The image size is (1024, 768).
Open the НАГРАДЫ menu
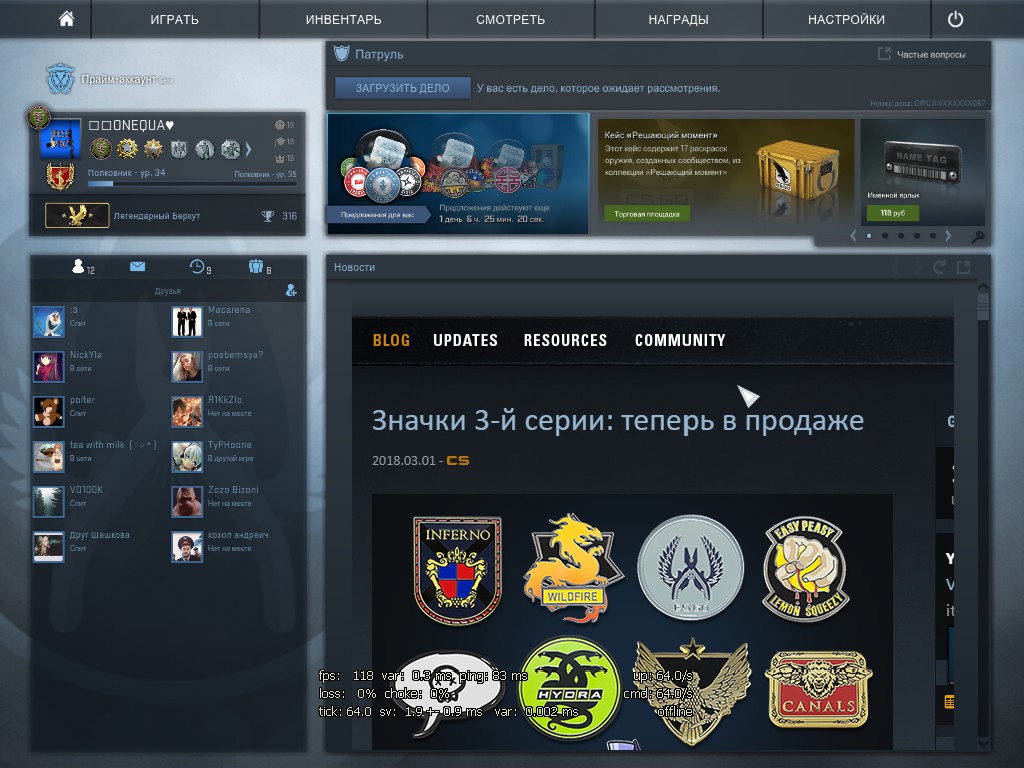tap(679, 20)
